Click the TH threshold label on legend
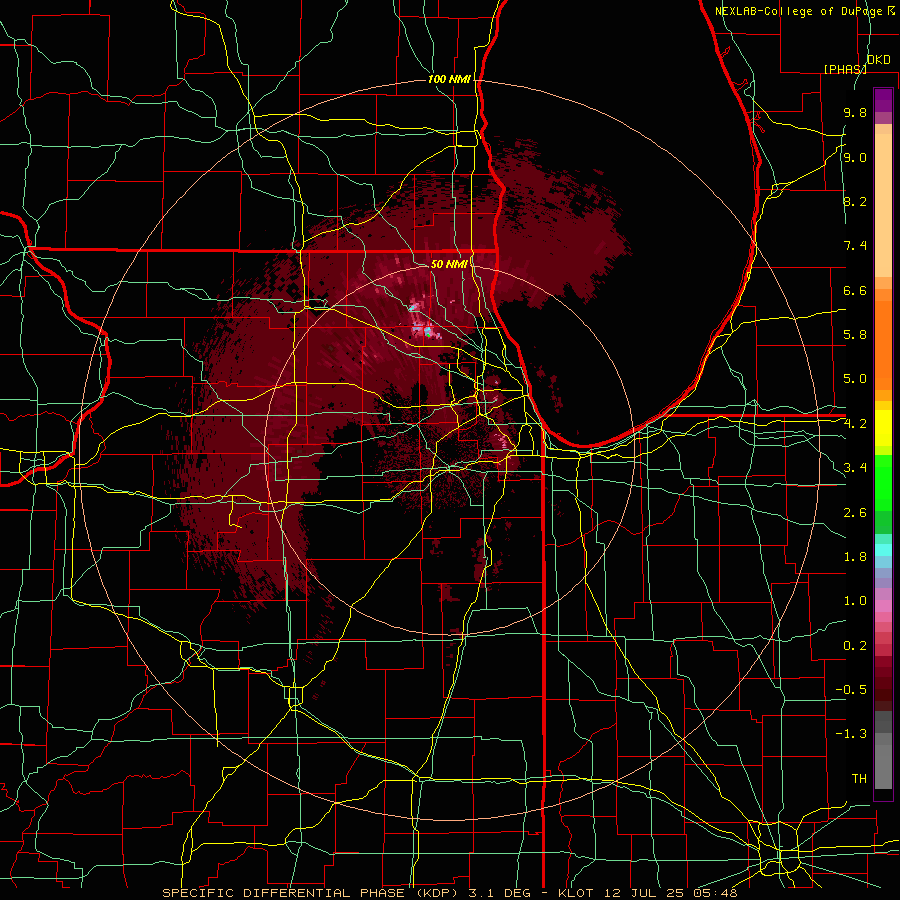The image size is (900, 900). [859, 779]
